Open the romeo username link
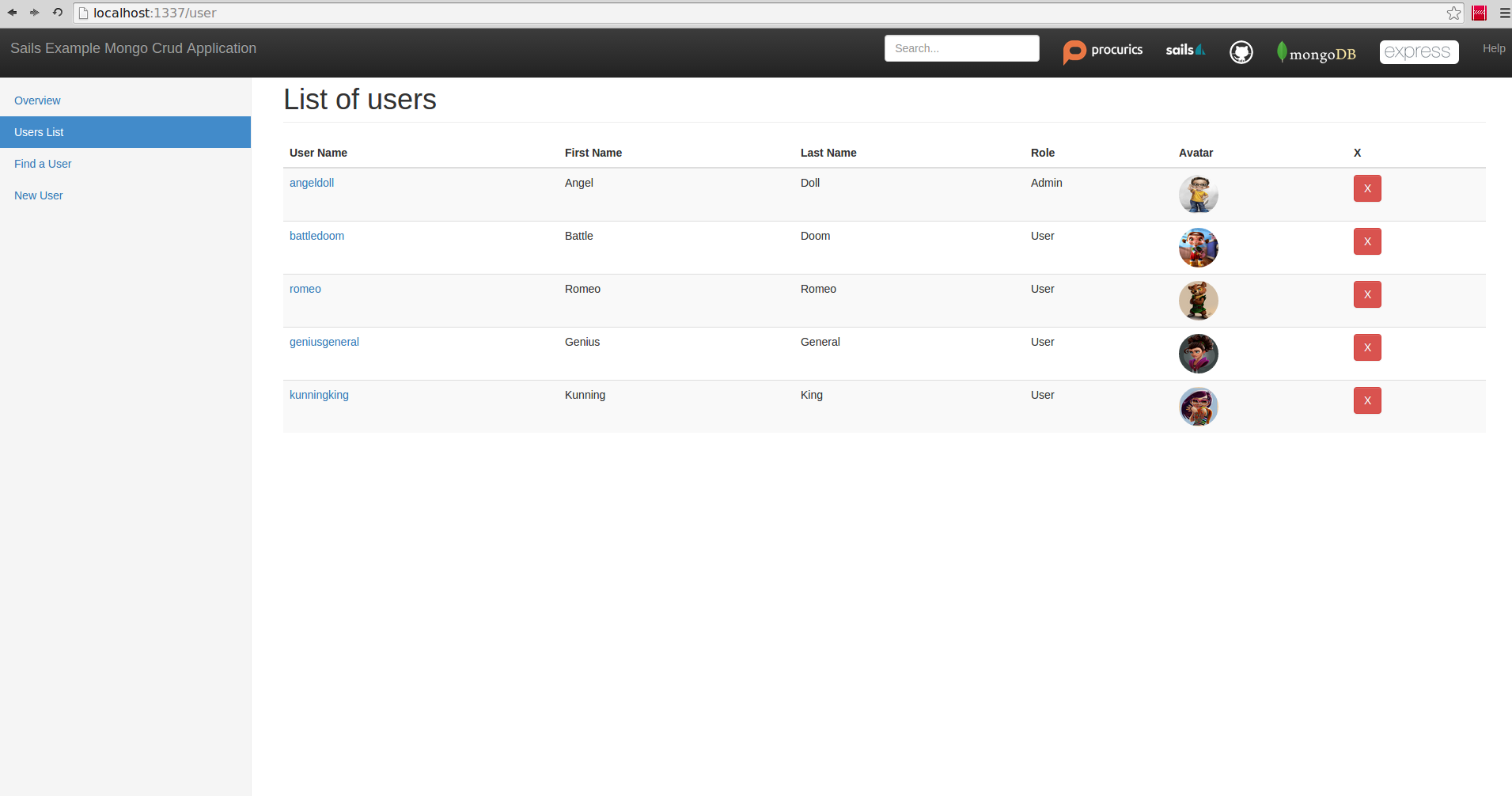1512x796 pixels. (305, 289)
